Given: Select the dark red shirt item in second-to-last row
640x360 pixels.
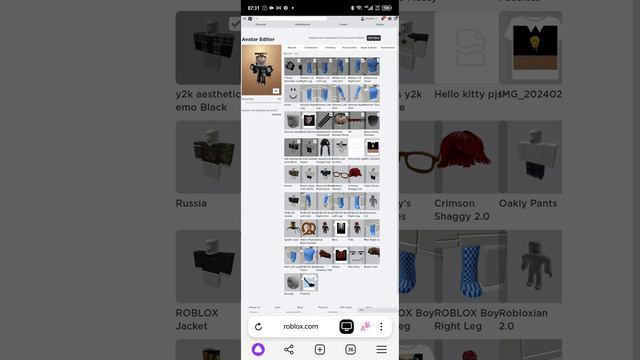Looking at the screenshot, I should point(340,256).
